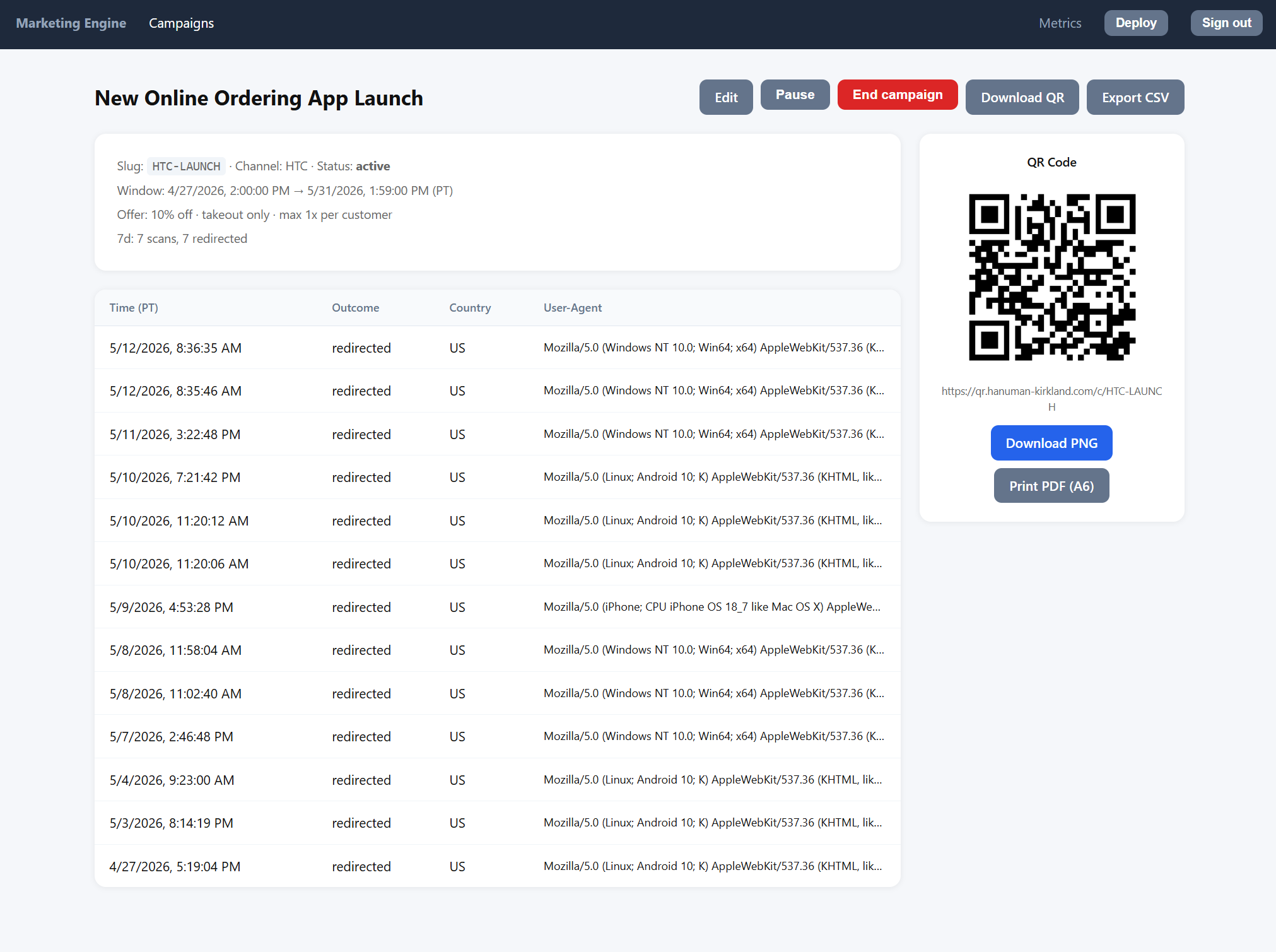Select the 5/4/2026, 9:23:00 AM scan row
Image resolution: width=1276 pixels, height=952 pixels.
497,780
